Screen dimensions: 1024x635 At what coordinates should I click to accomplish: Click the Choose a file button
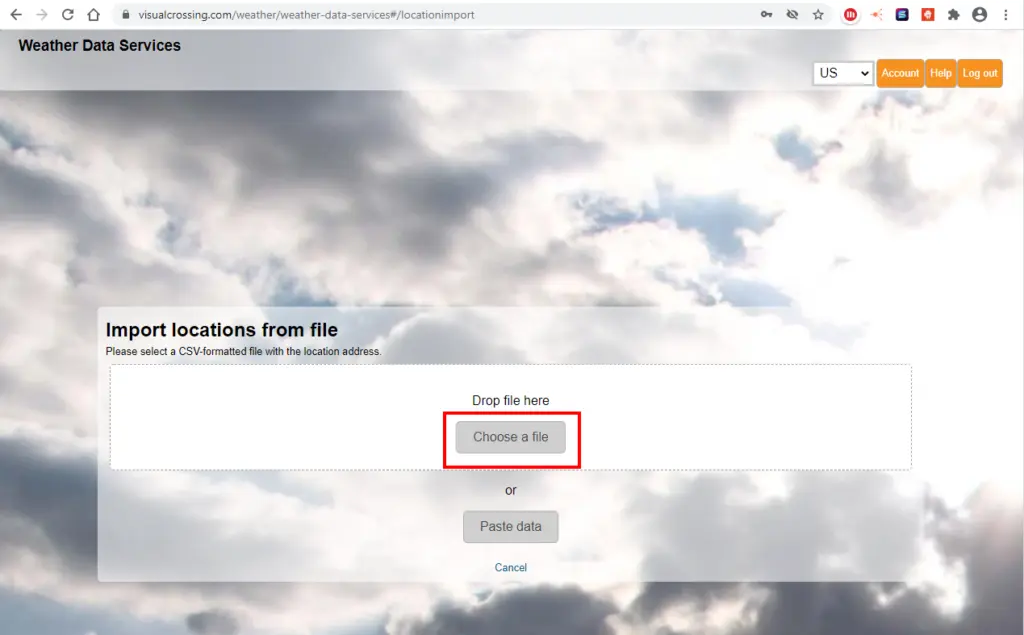coord(510,437)
